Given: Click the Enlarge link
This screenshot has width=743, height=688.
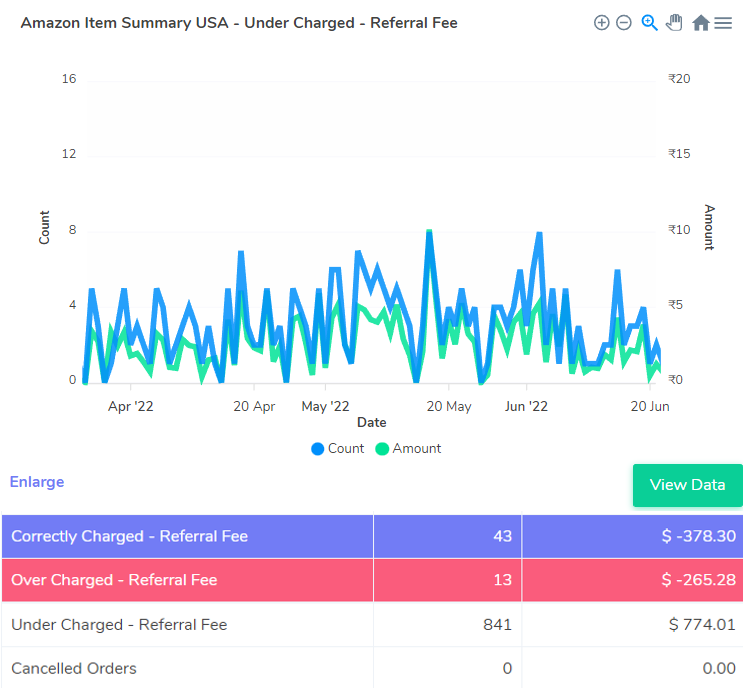Looking at the screenshot, I should click(37, 482).
